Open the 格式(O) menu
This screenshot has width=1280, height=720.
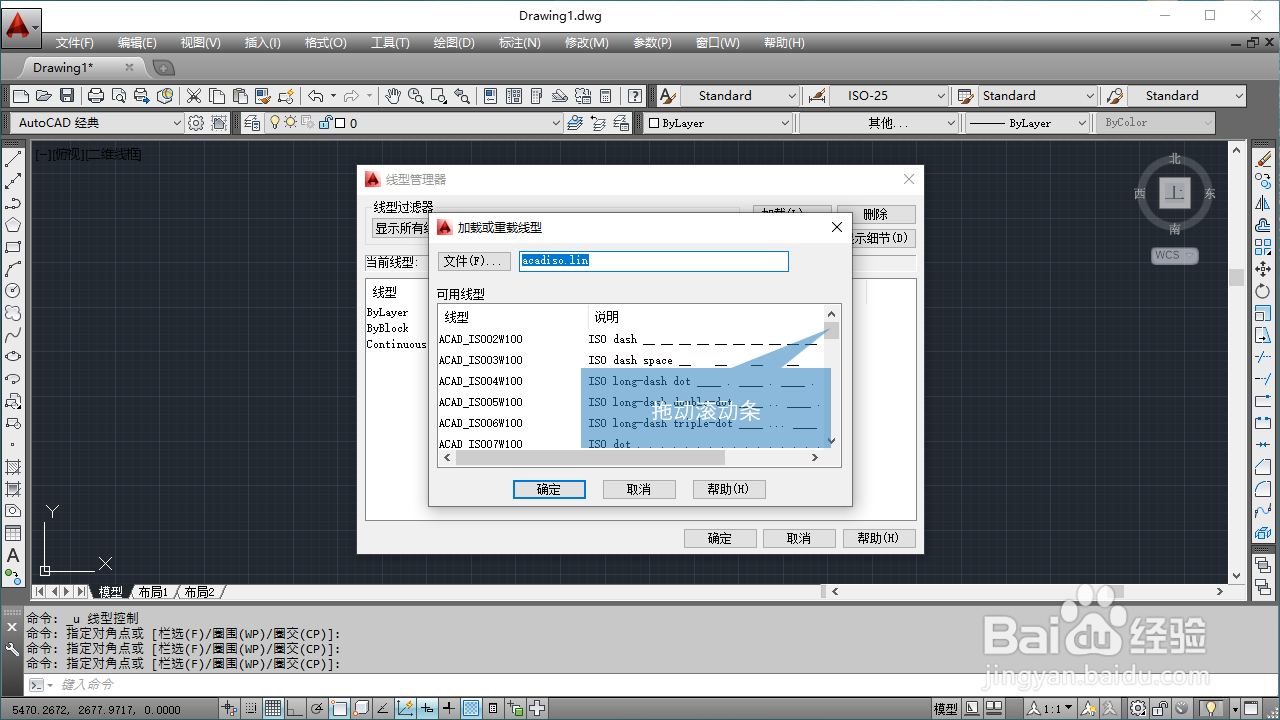[x=325, y=43]
